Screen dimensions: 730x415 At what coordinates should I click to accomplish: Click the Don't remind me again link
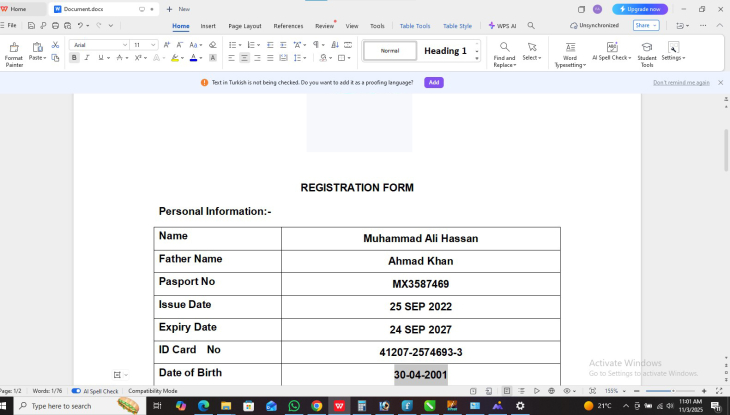point(681,82)
